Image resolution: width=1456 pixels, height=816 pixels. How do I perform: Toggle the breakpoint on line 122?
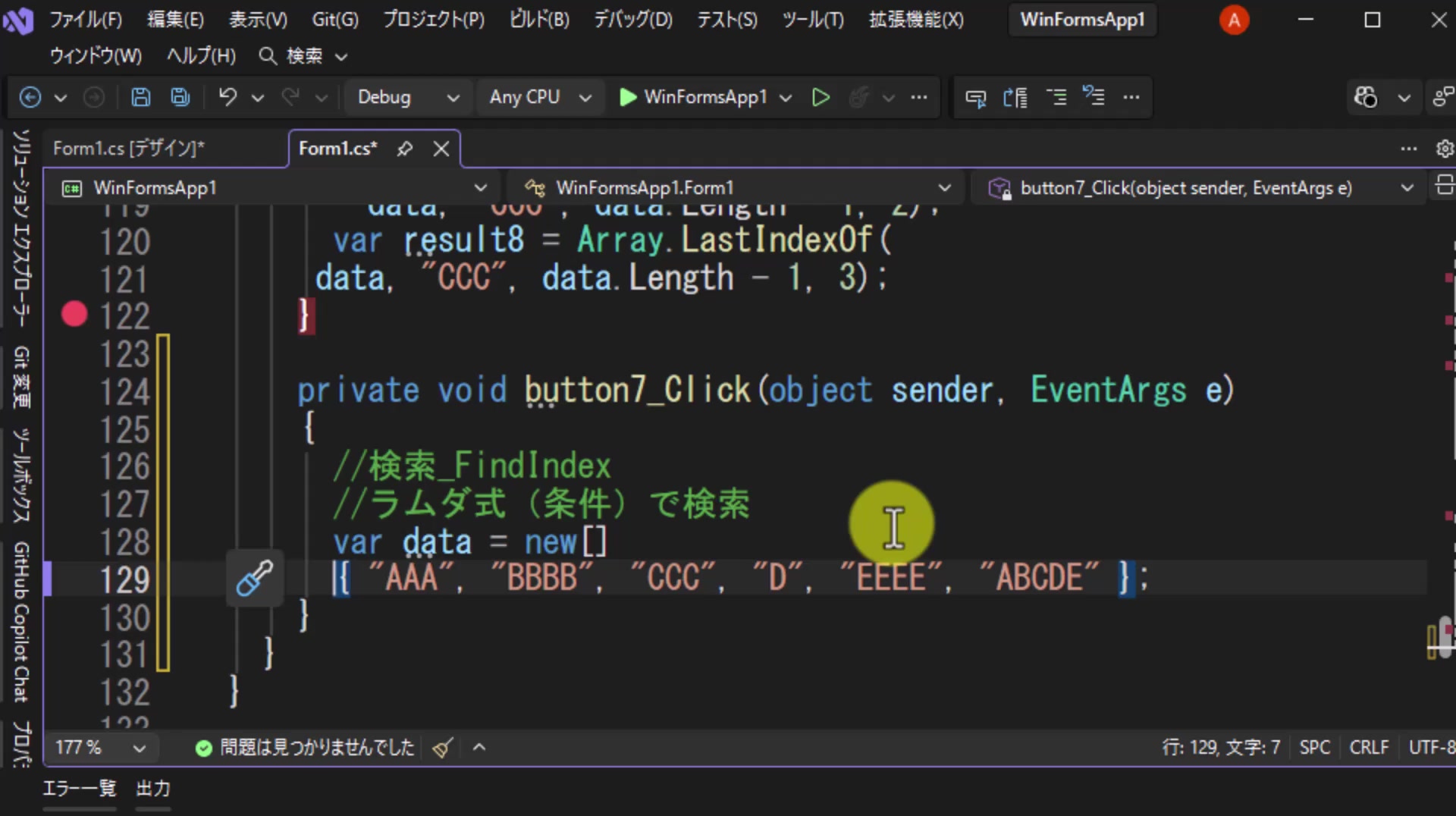coord(74,314)
